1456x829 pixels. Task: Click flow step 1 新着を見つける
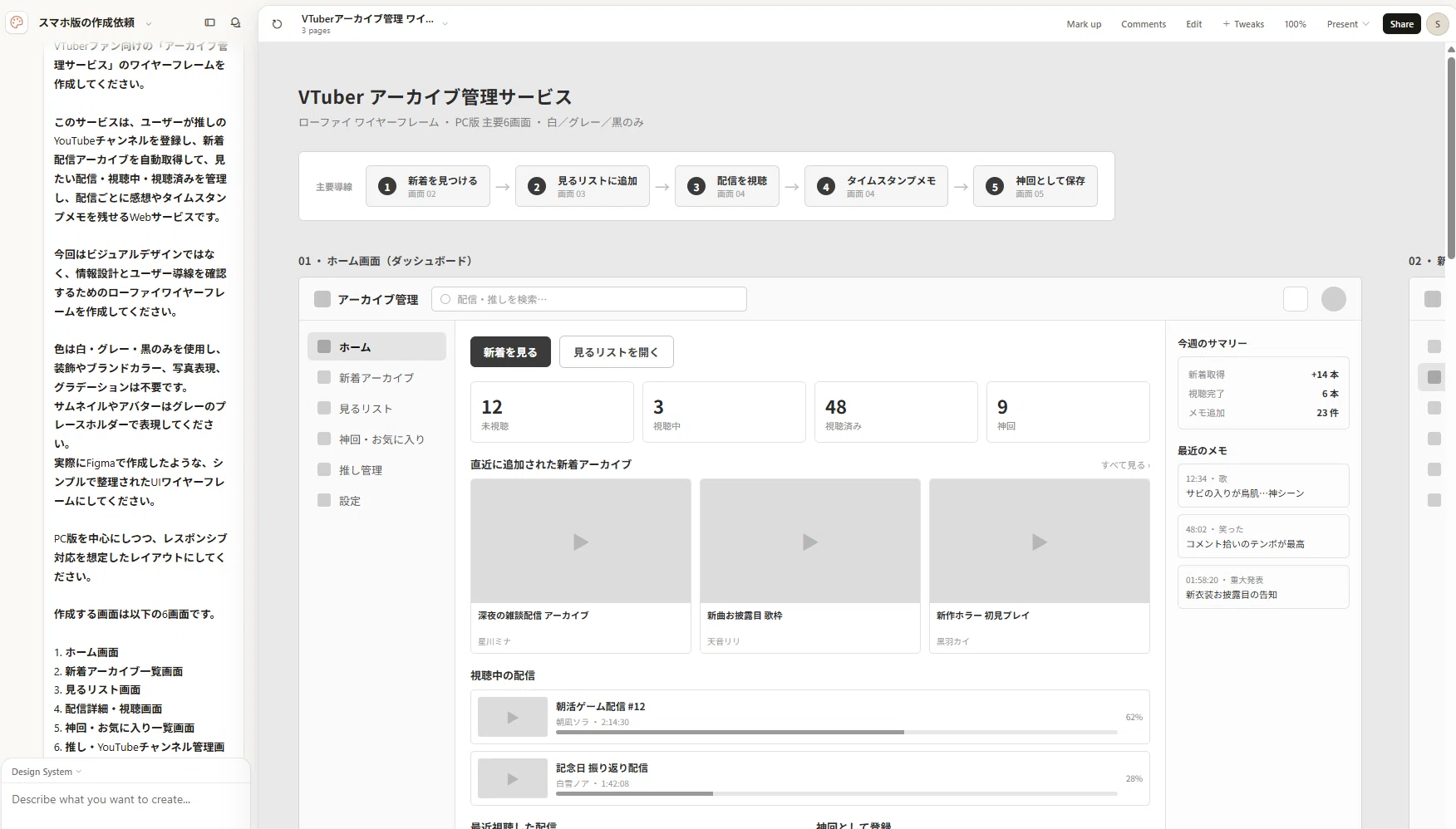click(x=427, y=186)
